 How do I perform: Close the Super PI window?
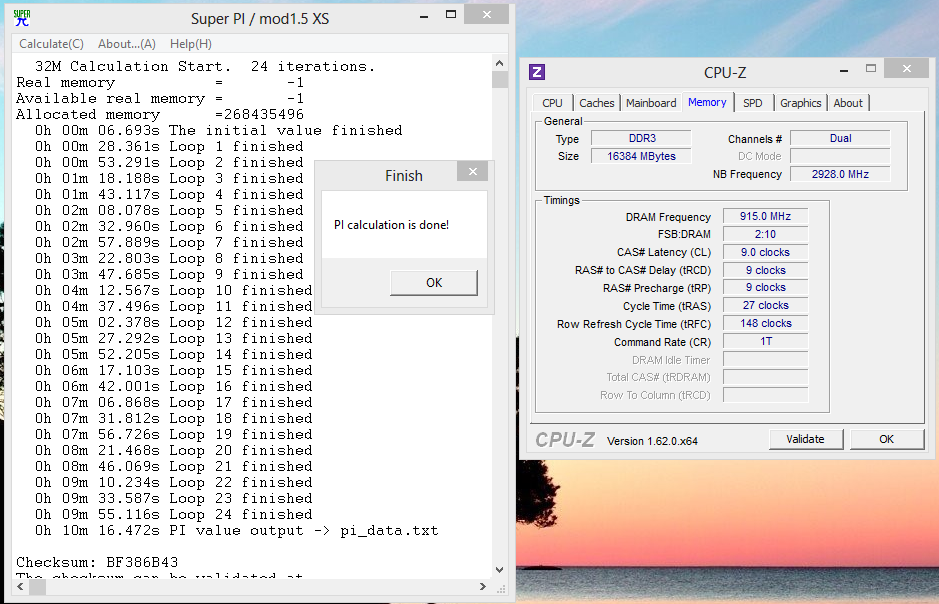487,14
